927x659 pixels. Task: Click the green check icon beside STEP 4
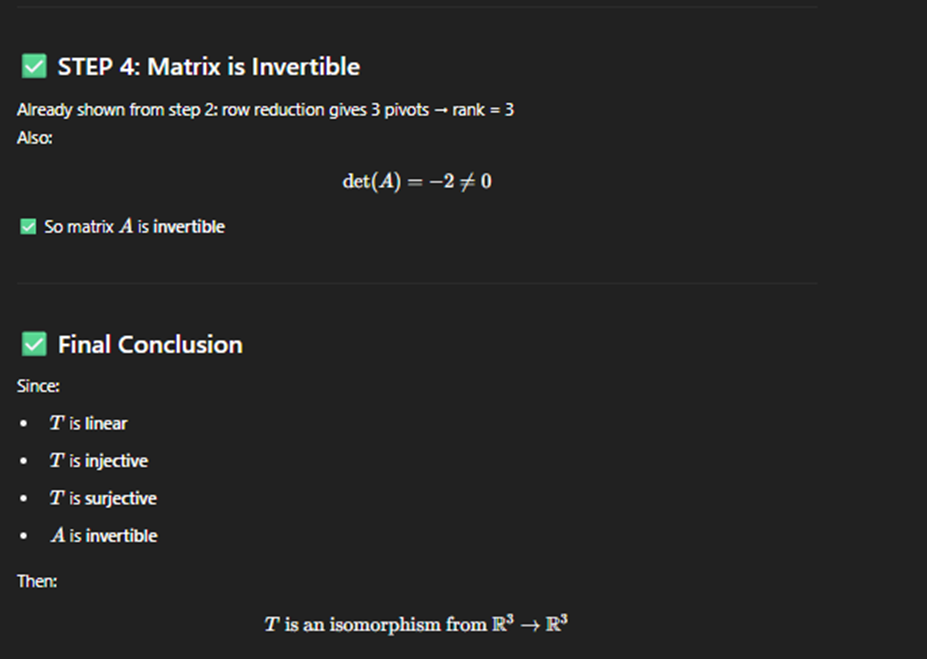(x=34, y=66)
